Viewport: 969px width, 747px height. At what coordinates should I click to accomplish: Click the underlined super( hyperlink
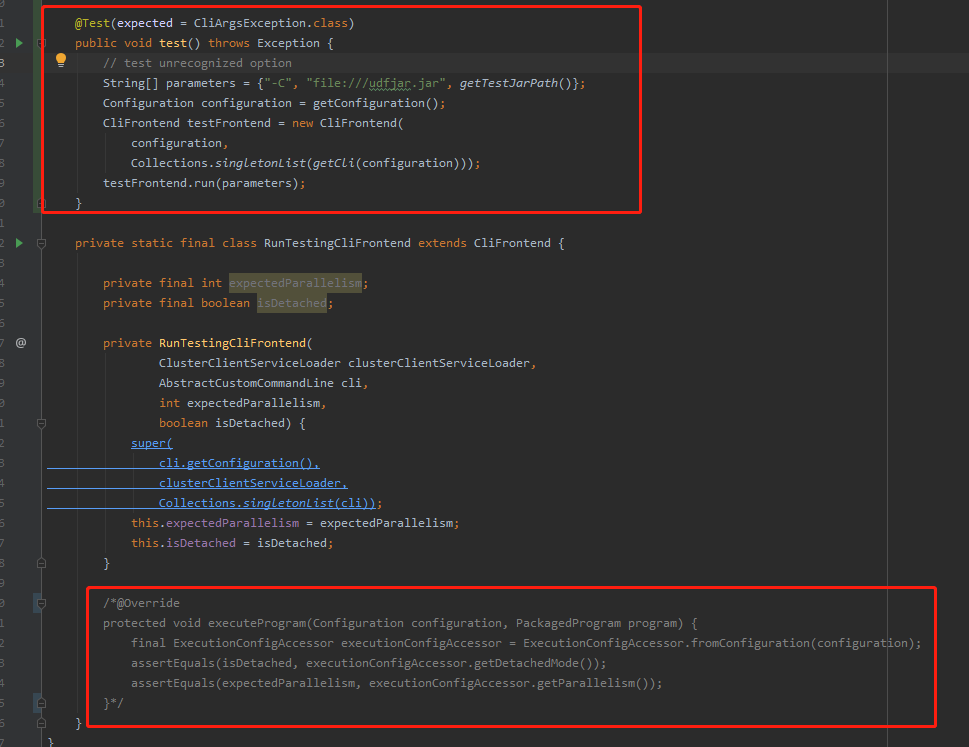tap(150, 442)
